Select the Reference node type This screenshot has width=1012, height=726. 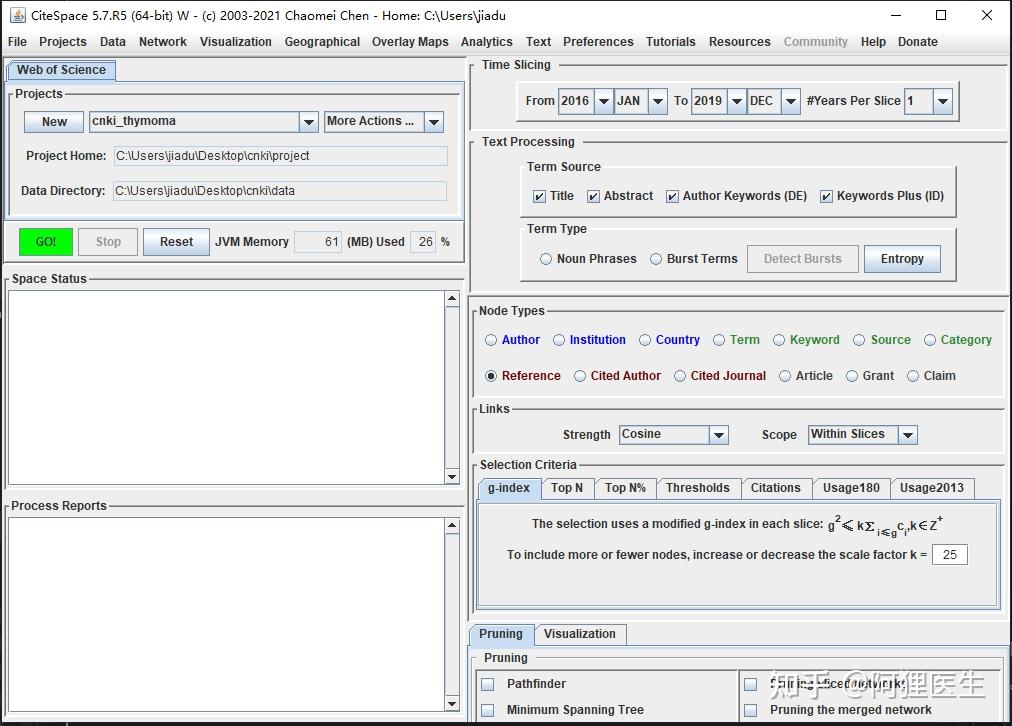pos(491,376)
